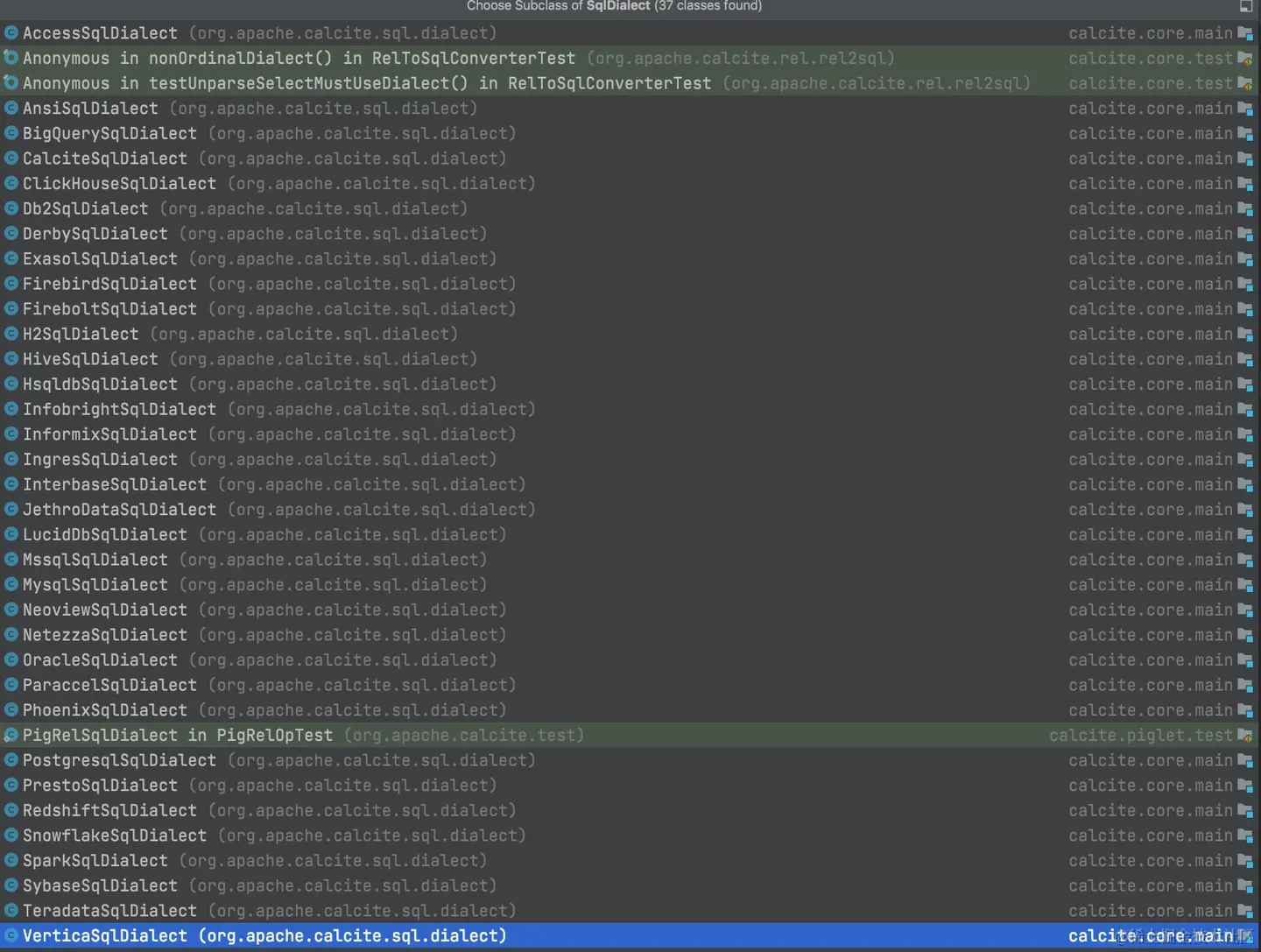This screenshot has width=1261, height=952.
Task: Select Anonymous in testUnparseSelectMustUseDialect() entry
Action: click(x=629, y=83)
